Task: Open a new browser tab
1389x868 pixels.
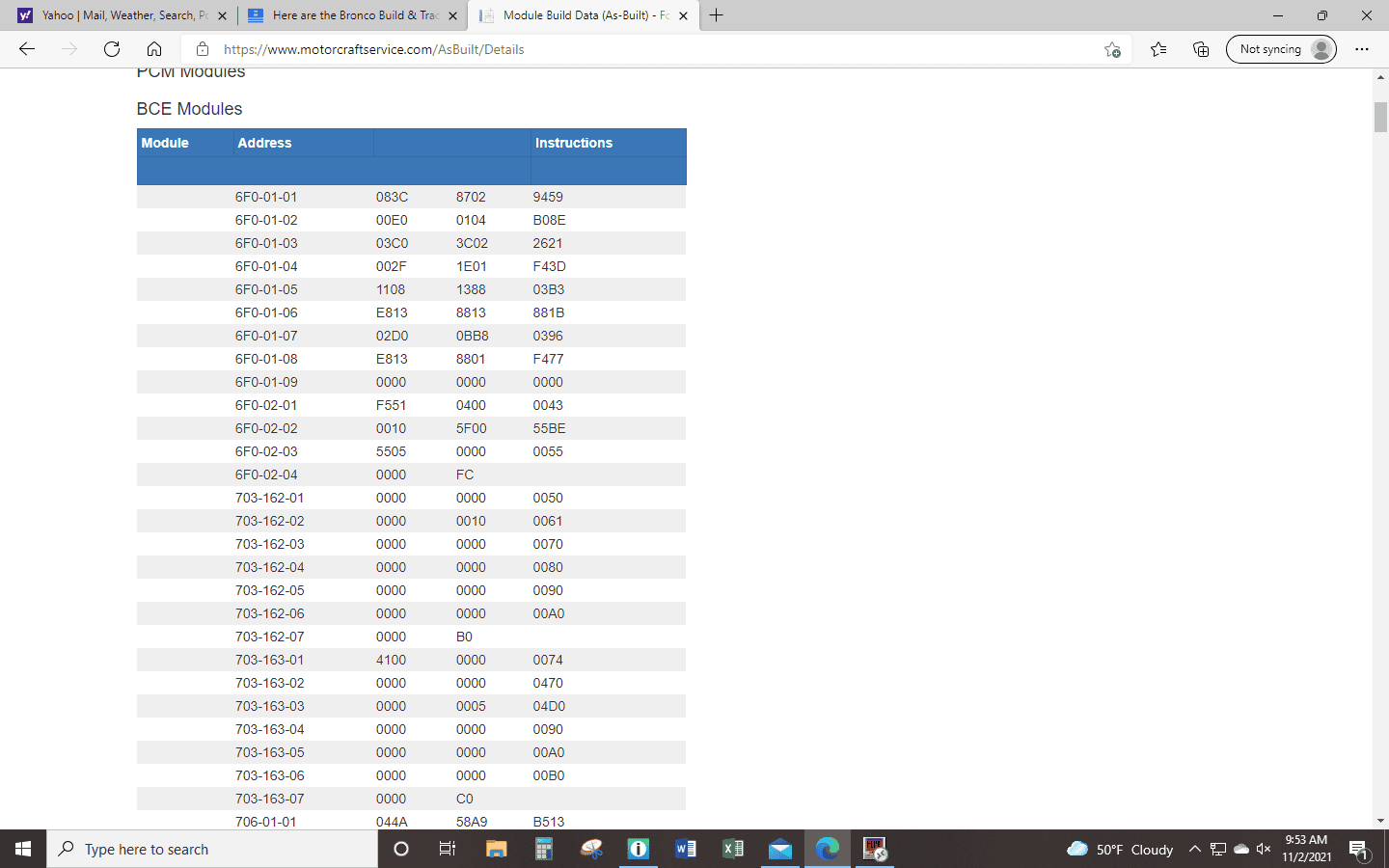Action: (x=716, y=15)
